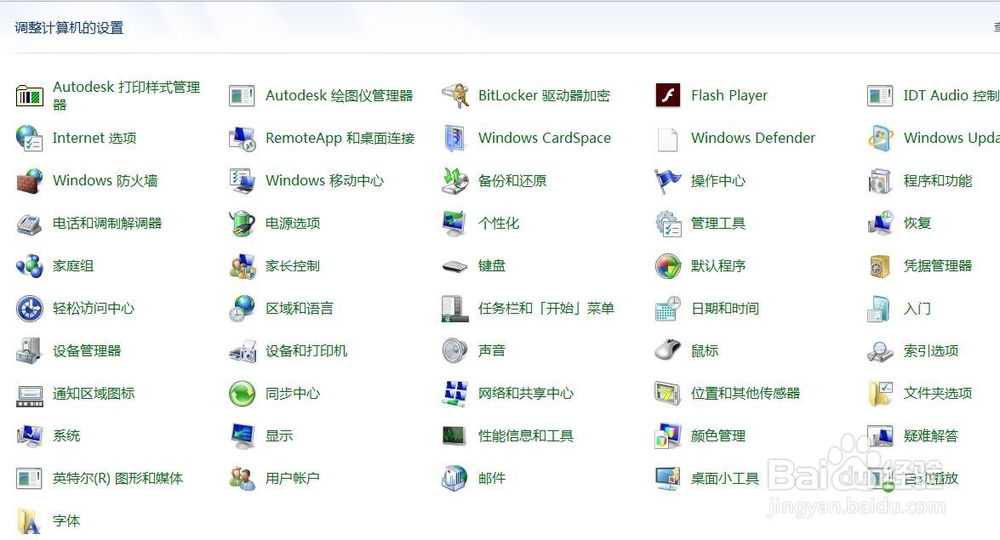Image resolution: width=1000 pixels, height=540 pixels.
Task: Click the 邮件 icon
Action: (455, 479)
